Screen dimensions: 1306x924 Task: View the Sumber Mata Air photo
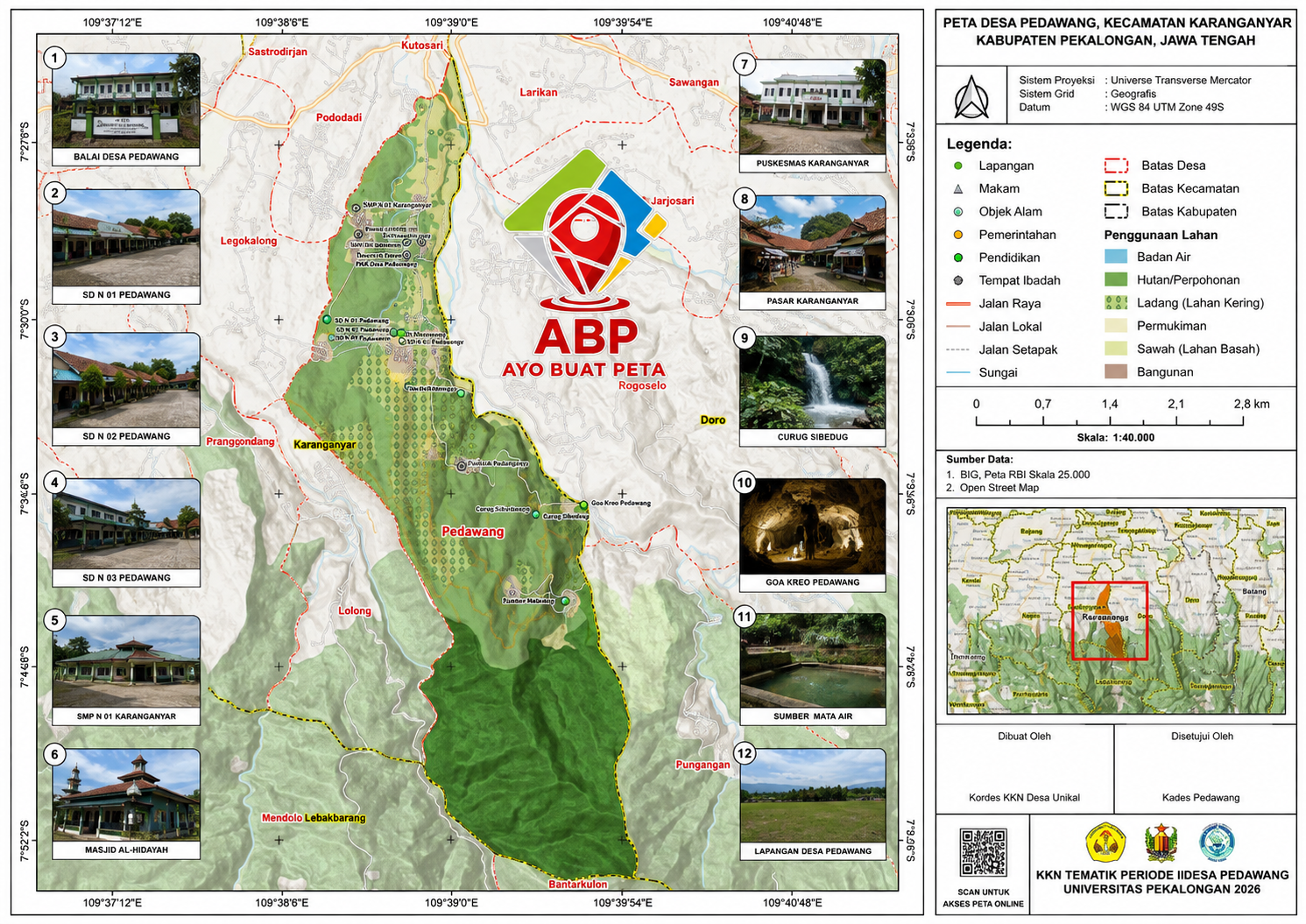point(813,660)
